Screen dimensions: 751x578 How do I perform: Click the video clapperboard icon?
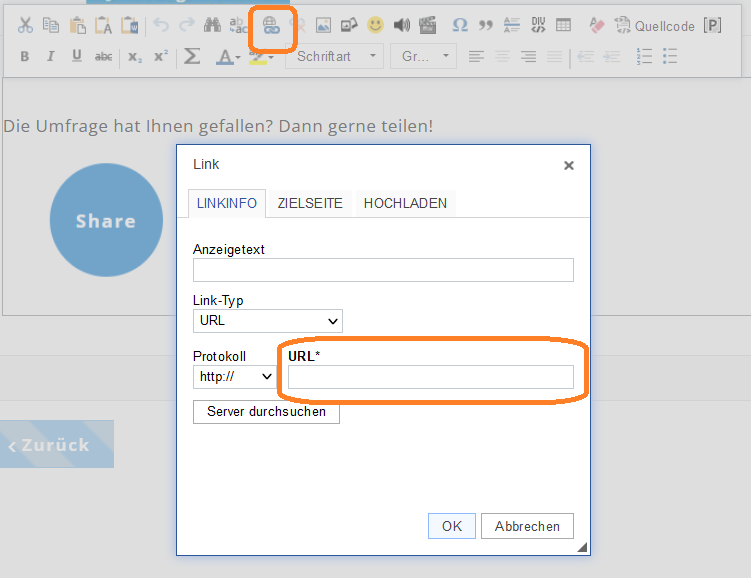pos(427,25)
